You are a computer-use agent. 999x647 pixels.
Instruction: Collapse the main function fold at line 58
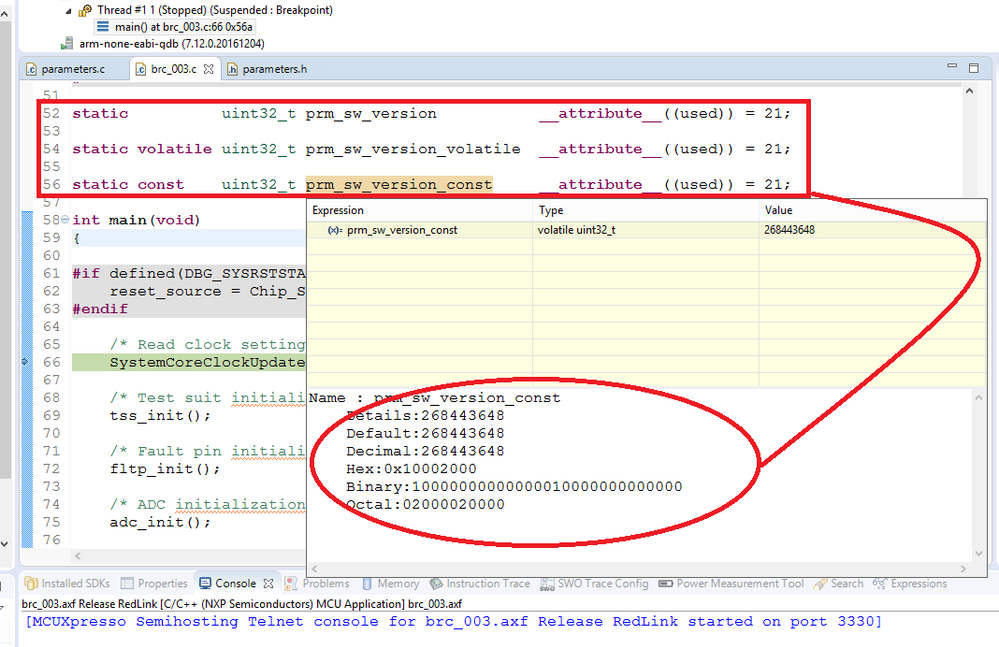click(x=65, y=220)
